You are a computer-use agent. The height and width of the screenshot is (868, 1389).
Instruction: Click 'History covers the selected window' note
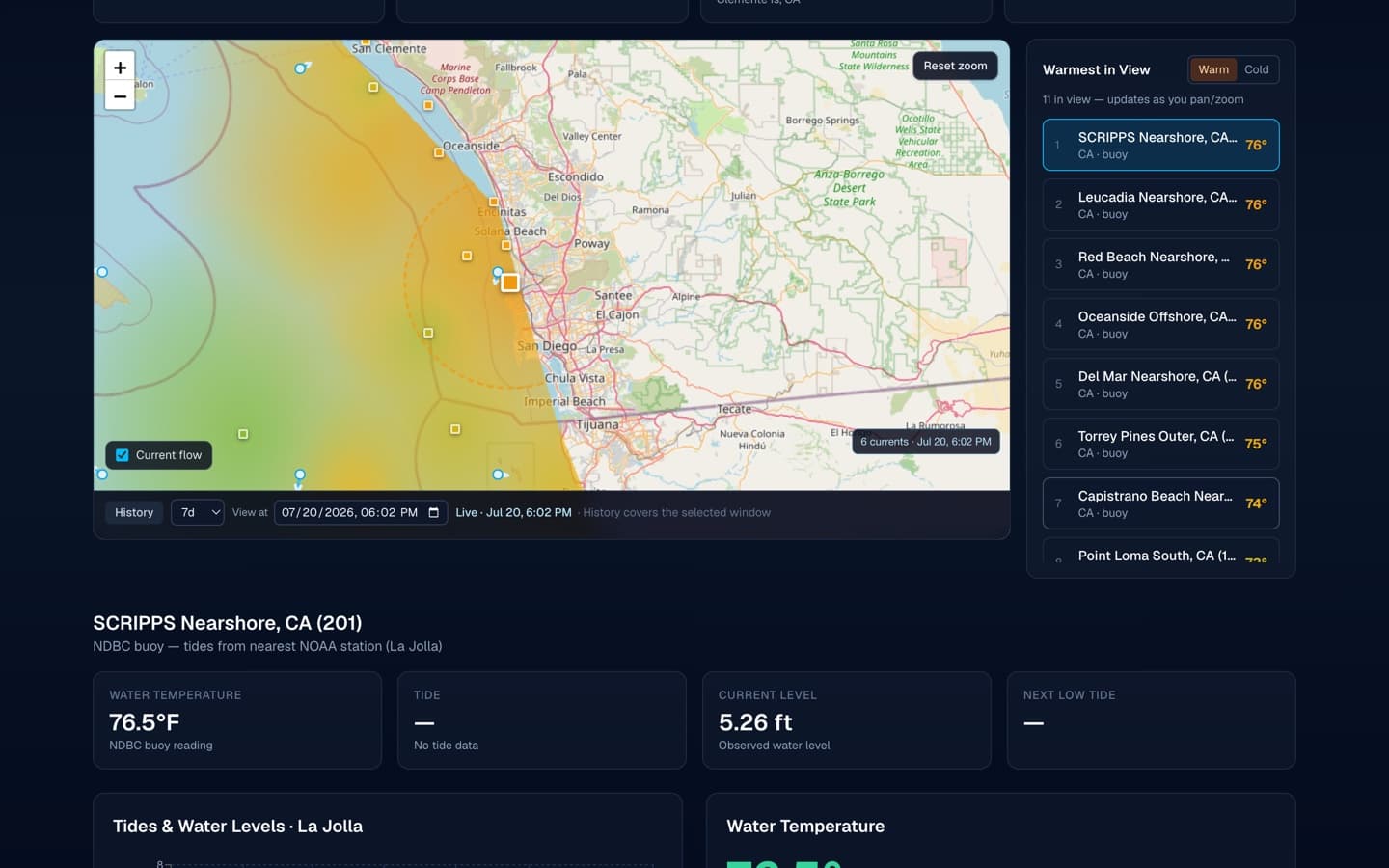point(677,512)
